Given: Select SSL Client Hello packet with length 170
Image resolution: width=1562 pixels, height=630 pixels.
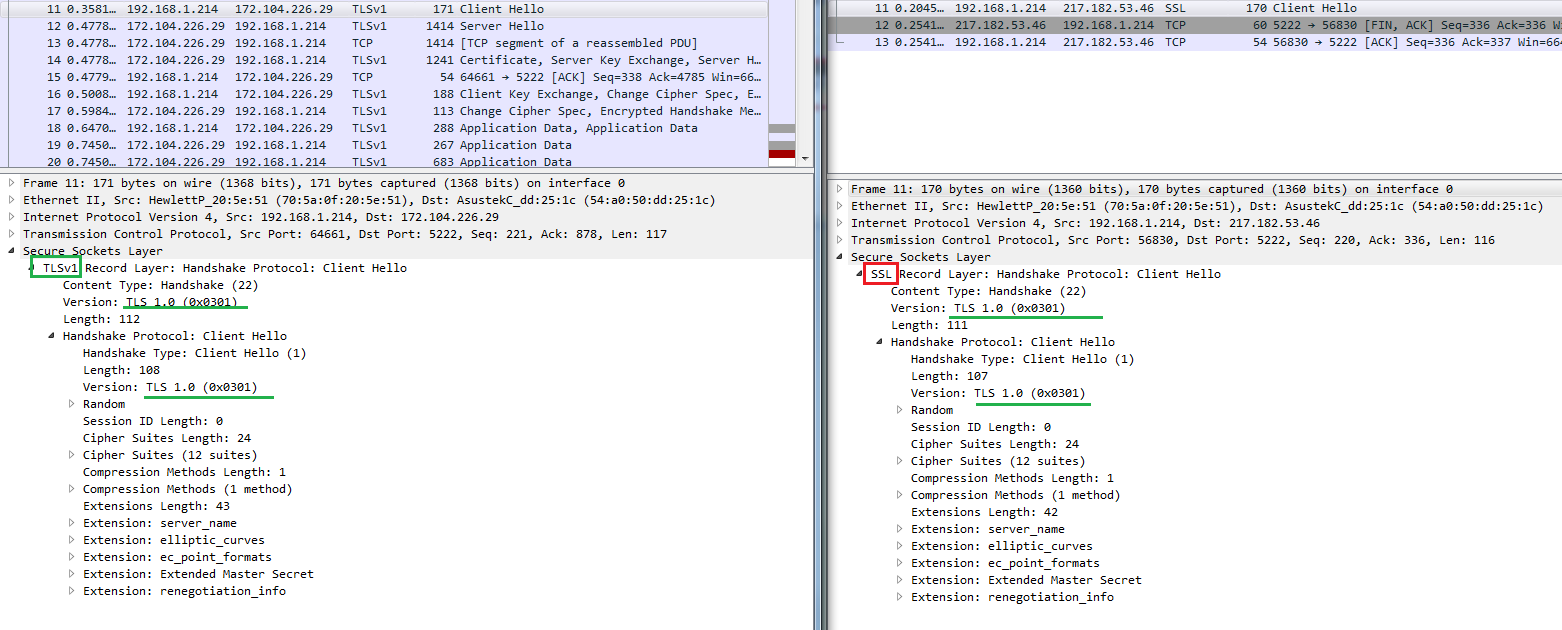Looking at the screenshot, I should pyautogui.click(x=1197, y=8).
